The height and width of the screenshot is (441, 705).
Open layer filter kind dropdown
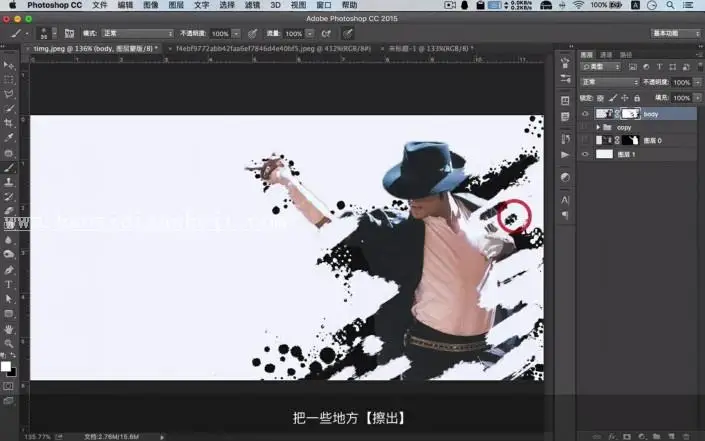coord(601,67)
